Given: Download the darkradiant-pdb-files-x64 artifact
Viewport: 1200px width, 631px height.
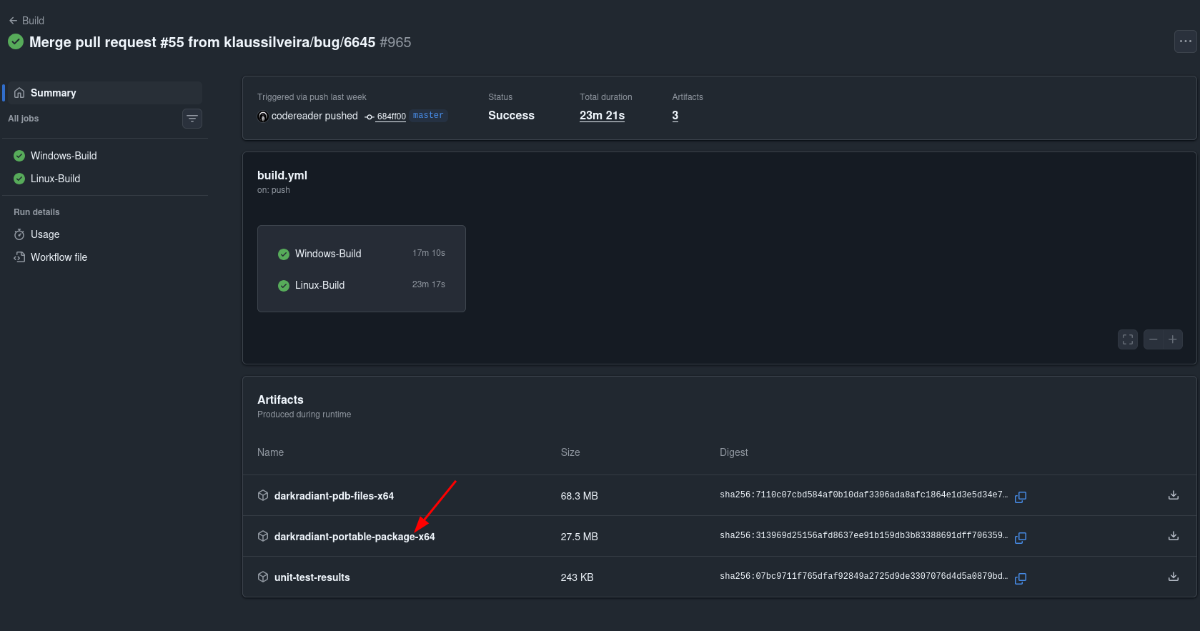Looking at the screenshot, I should click(x=1173, y=495).
